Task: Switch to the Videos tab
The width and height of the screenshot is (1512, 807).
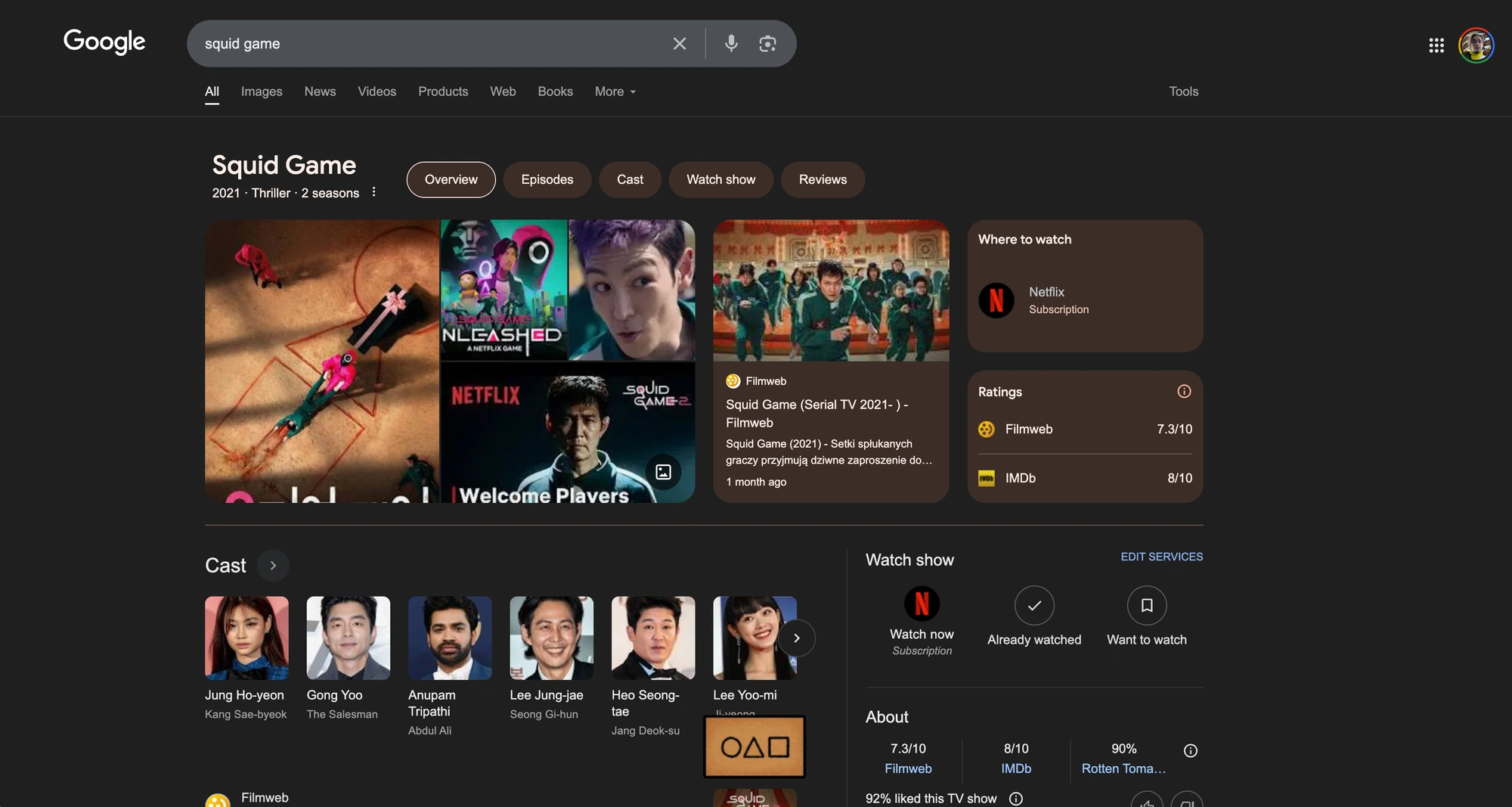Action: pyautogui.click(x=376, y=92)
